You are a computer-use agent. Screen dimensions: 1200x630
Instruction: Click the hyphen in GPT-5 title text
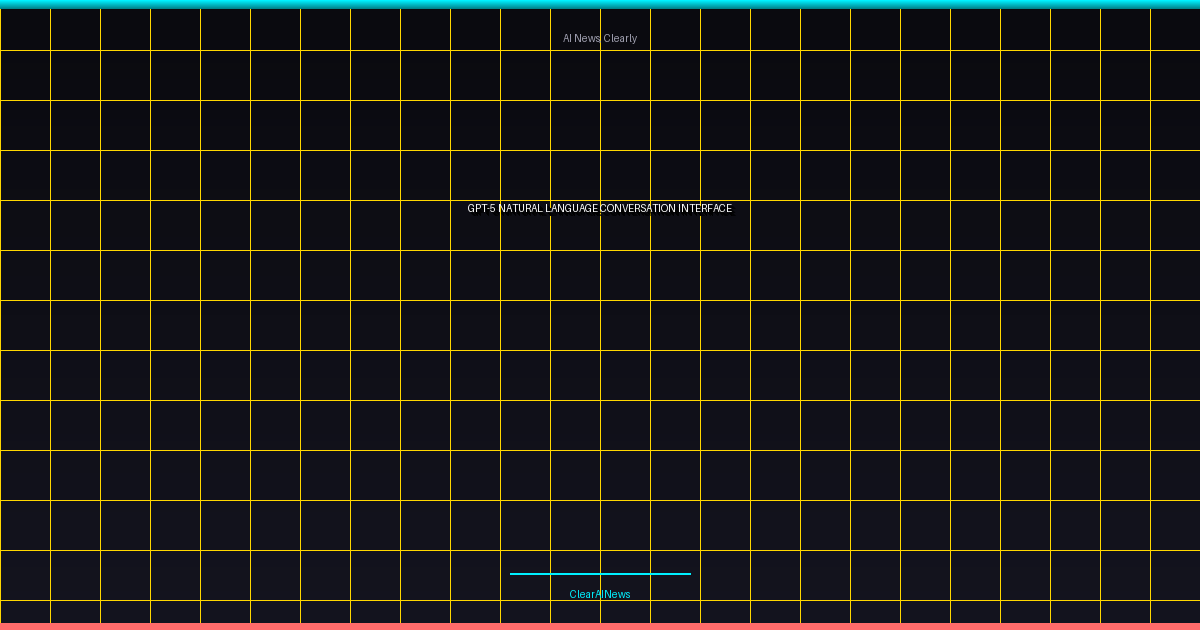point(488,208)
